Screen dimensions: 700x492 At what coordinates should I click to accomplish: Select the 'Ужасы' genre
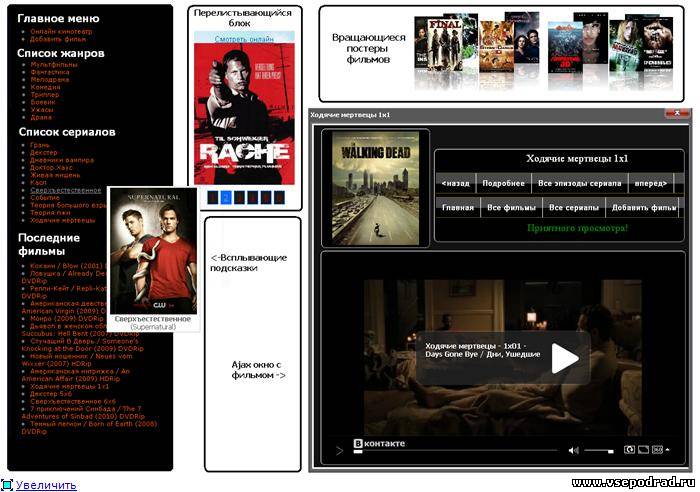click(x=42, y=110)
